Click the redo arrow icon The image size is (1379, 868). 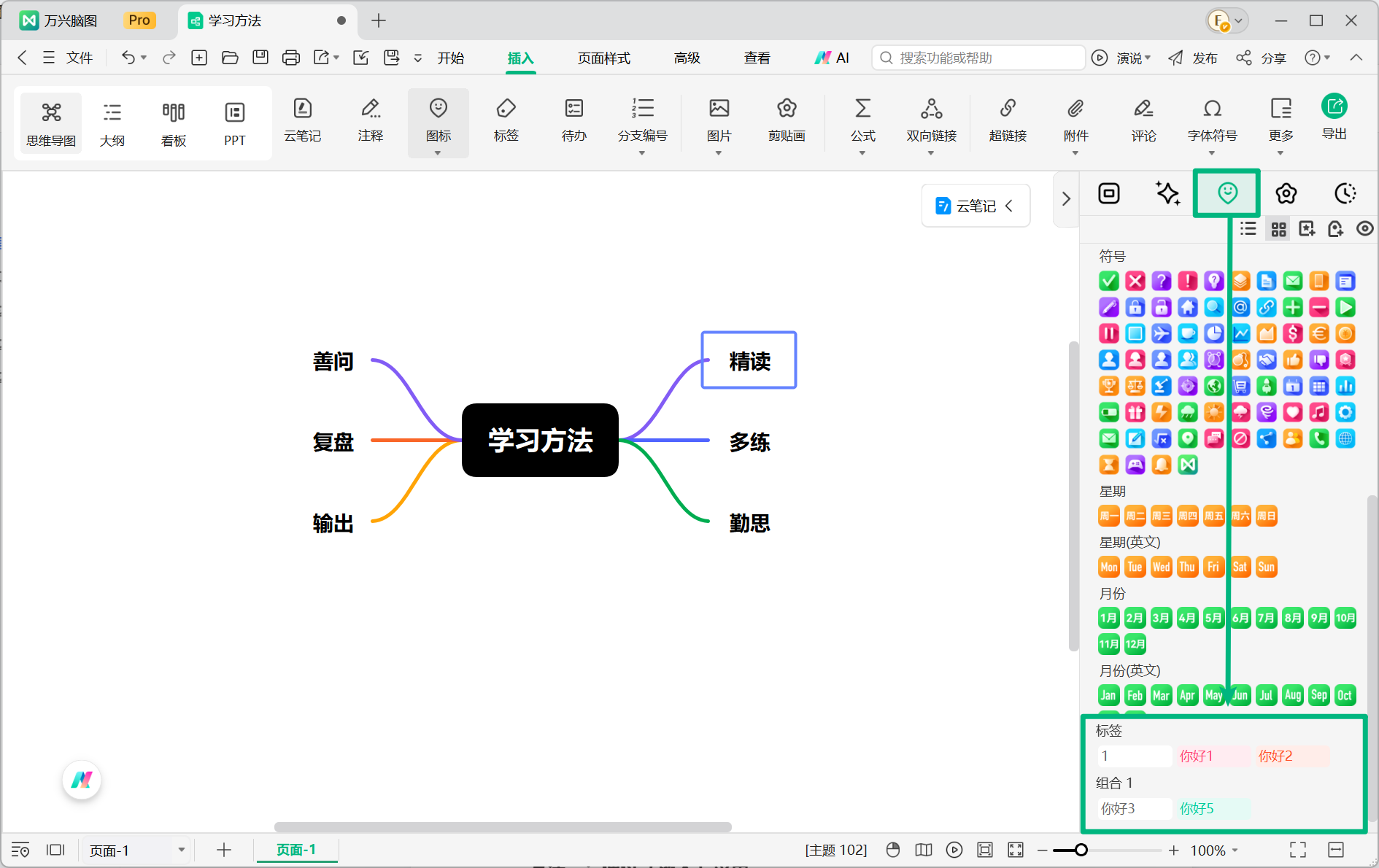(x=169, y=58)
